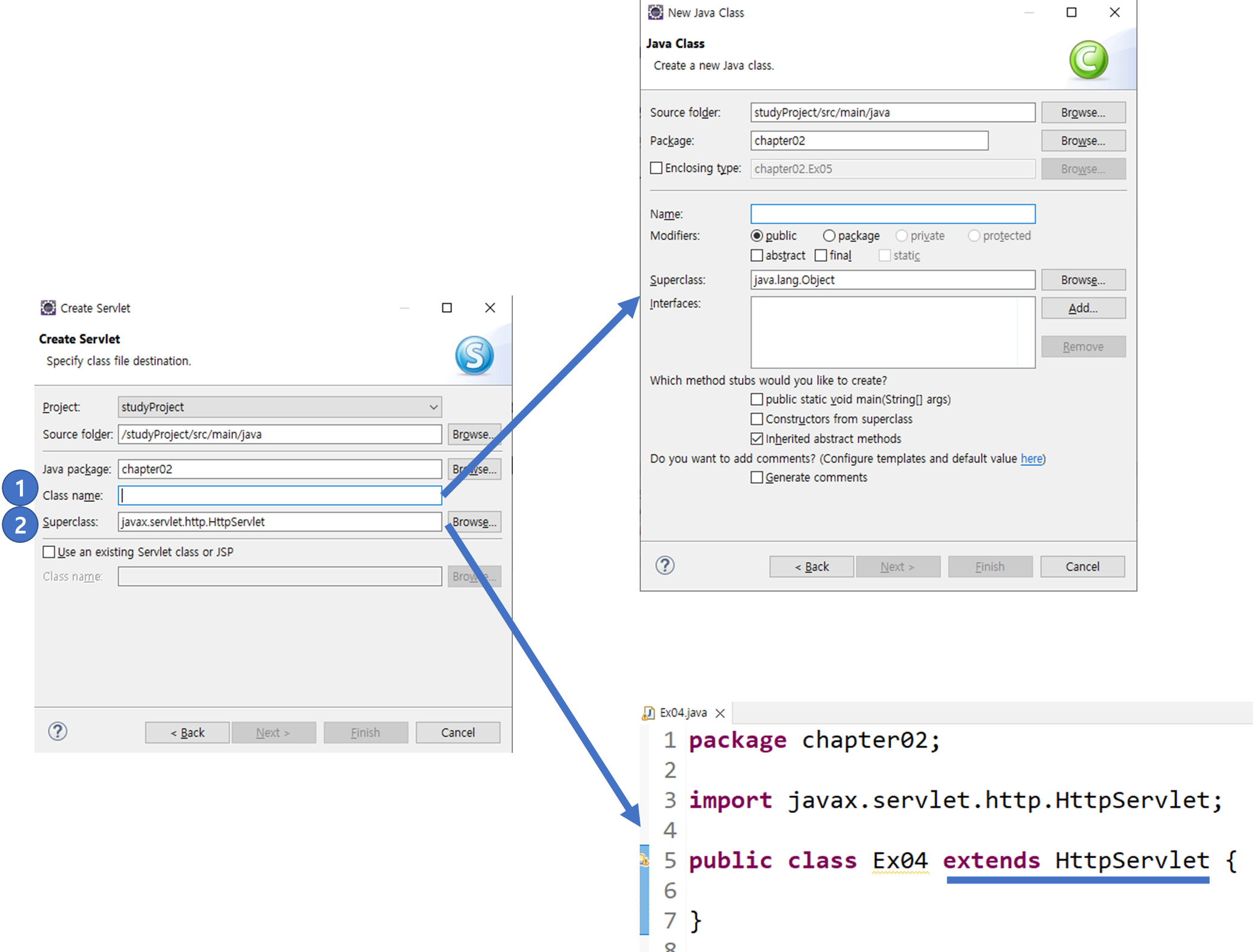Image resolution: width=1253 pixels, height=952 pixels.
Task: Open the Project dropdown showing studyProject
Action: pos(280,407)
